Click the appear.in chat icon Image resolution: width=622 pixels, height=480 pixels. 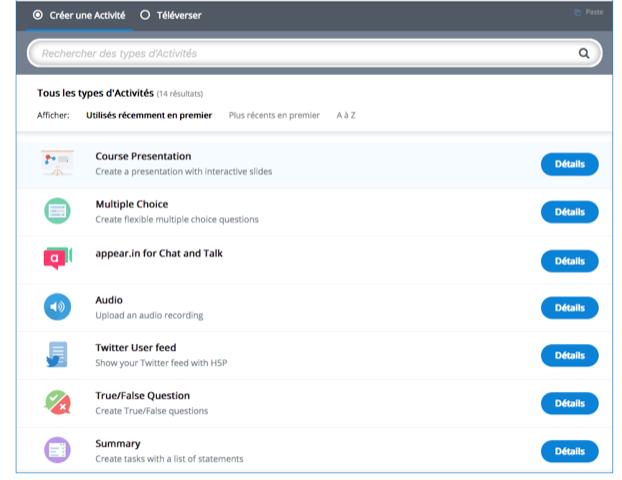tap(58, 258)
